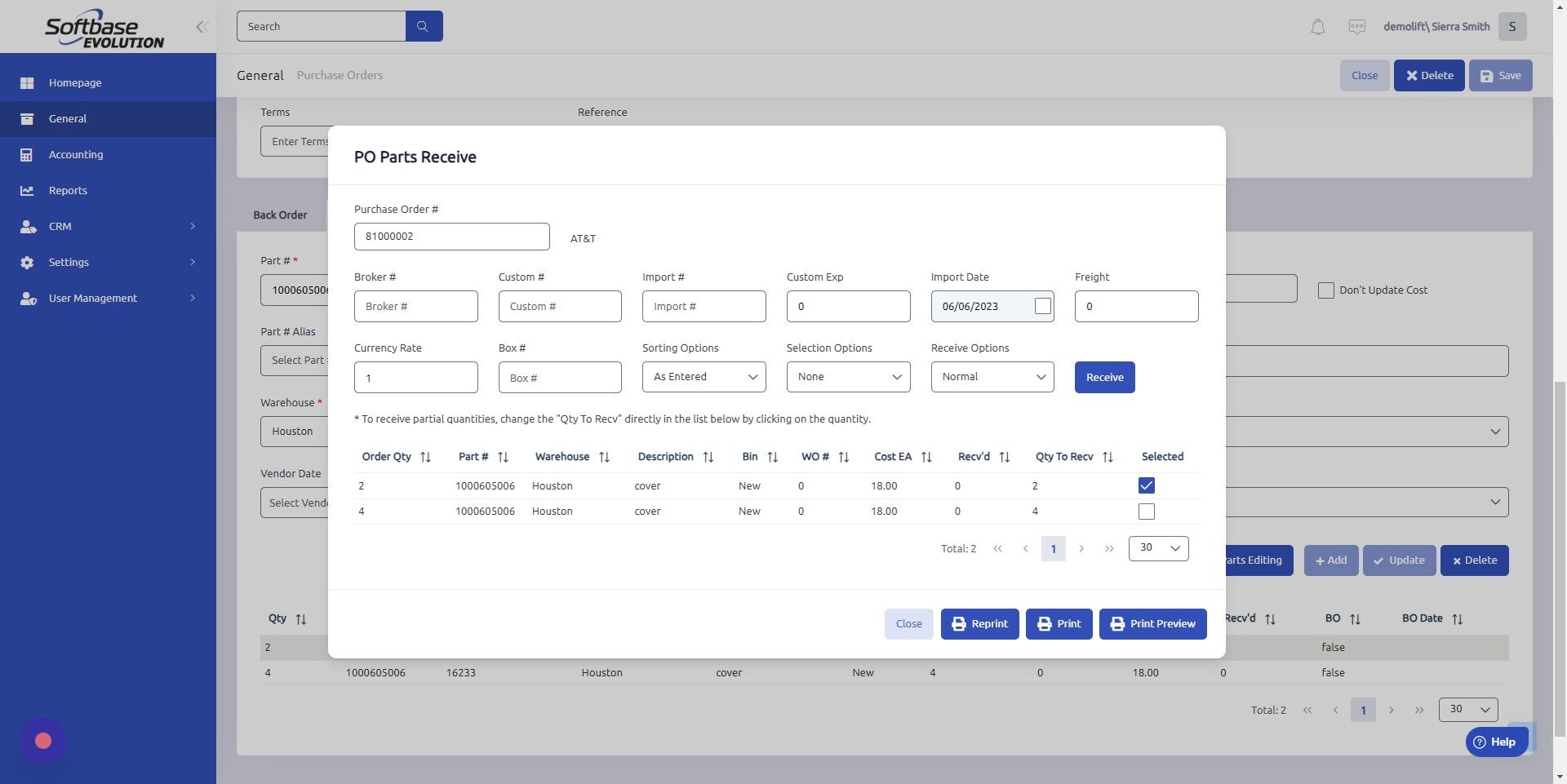
Task: Sort dialog table by Order Qty
Action: pyautogui.click(x=425, y=457)
